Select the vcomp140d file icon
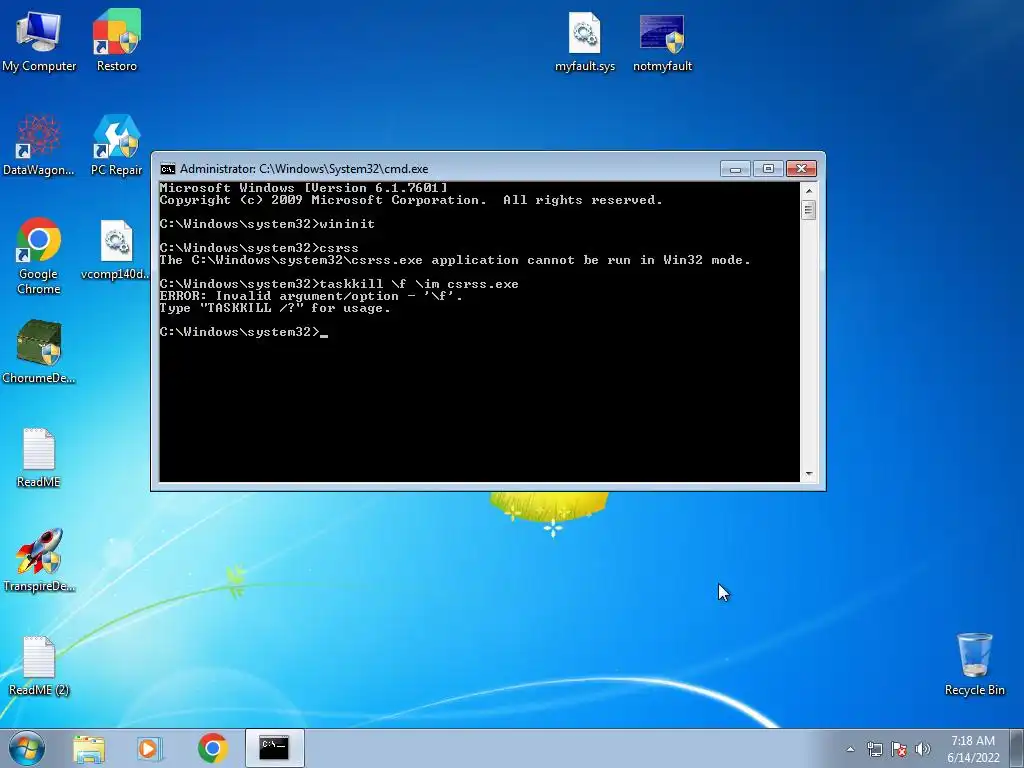The height and width of the screenshot is (768, 1024). click(116, 249)
